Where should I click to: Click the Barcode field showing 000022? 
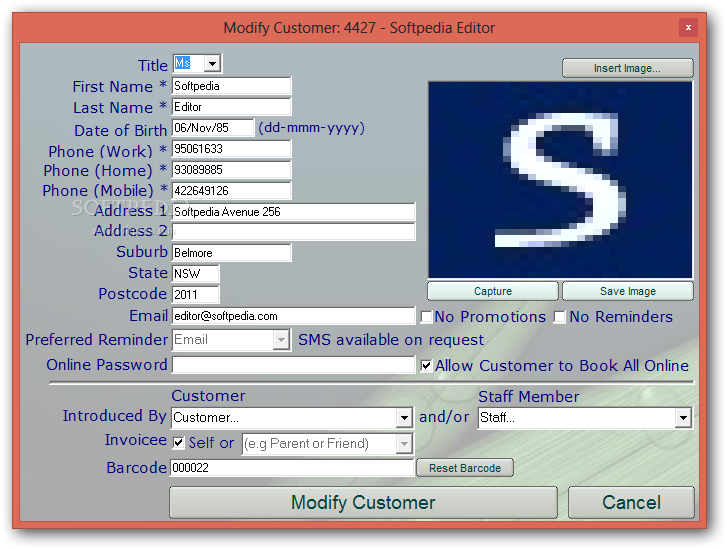pyautogui.click(x=292, y=468)
